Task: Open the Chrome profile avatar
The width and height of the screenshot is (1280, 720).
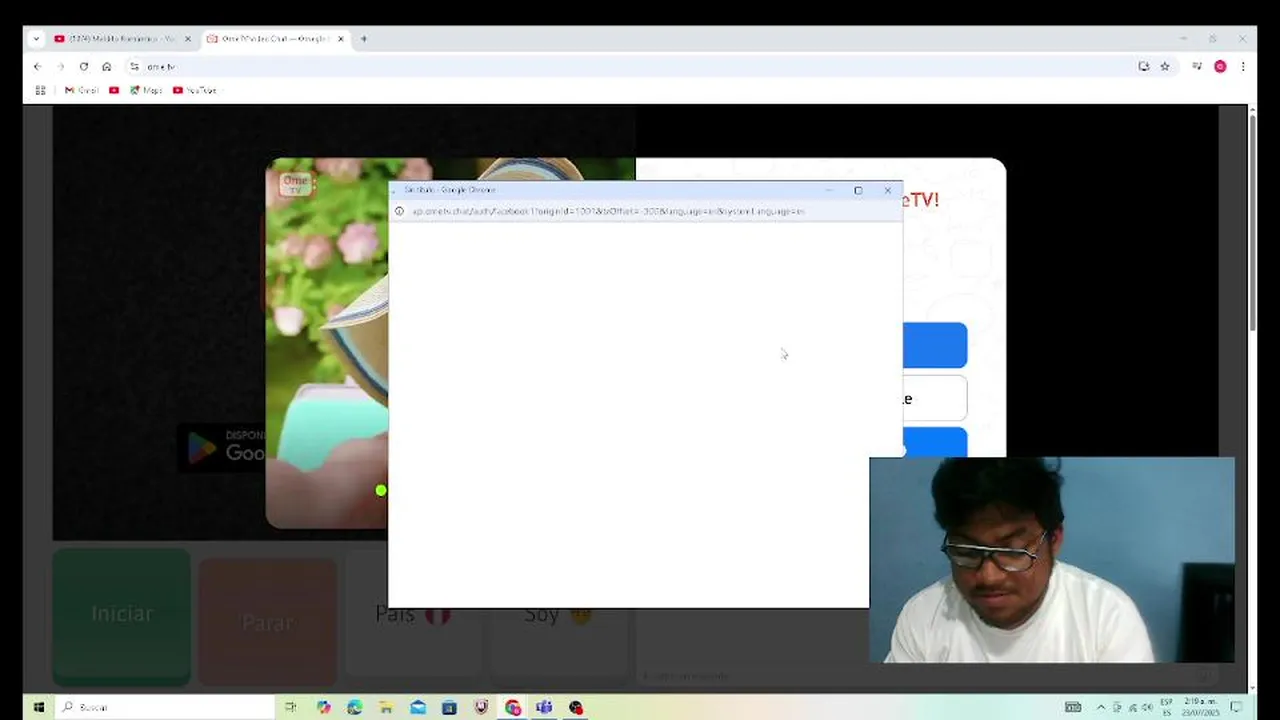Action: [x=1220, y=67]
